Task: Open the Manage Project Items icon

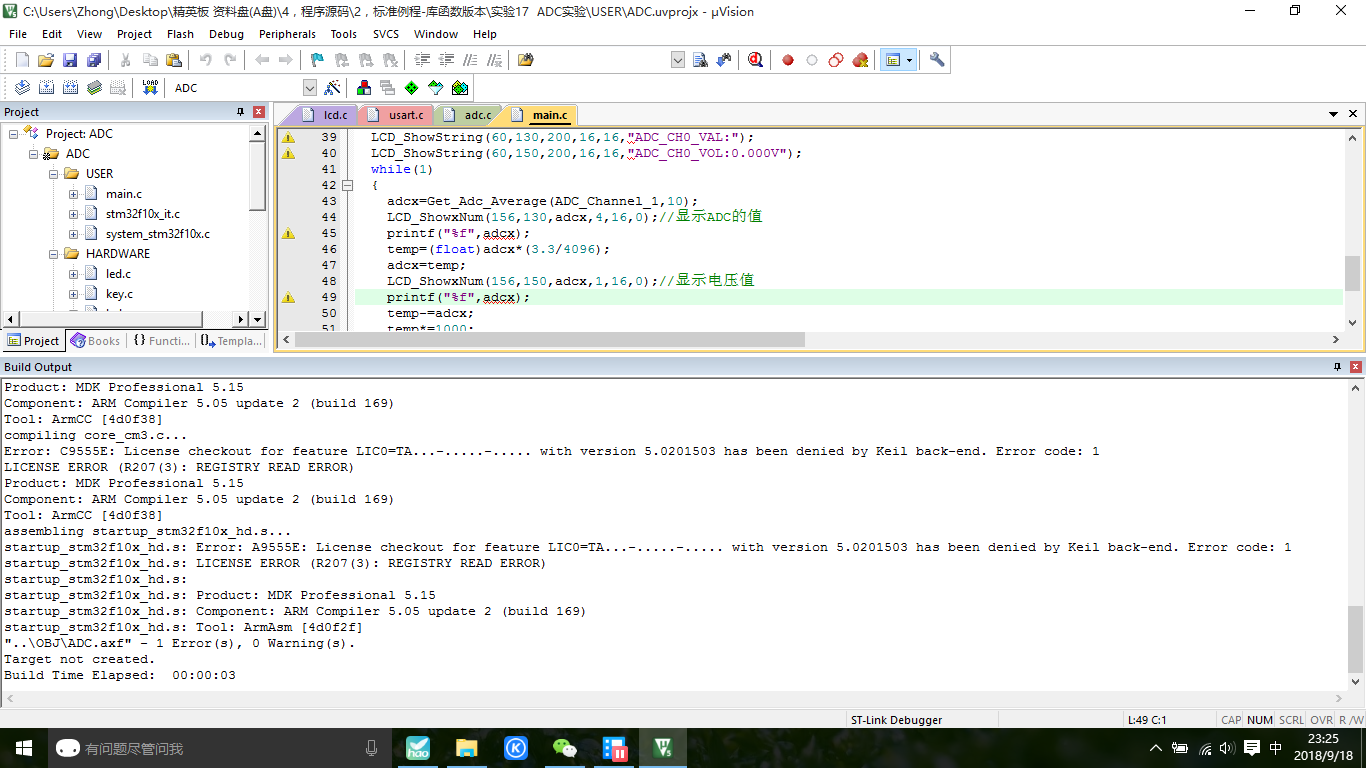Action: pos(364,88)
